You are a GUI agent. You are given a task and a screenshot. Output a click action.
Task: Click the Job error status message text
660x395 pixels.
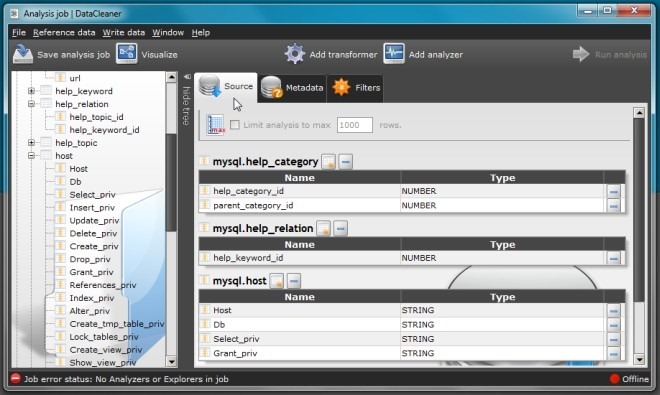[126, 379]
